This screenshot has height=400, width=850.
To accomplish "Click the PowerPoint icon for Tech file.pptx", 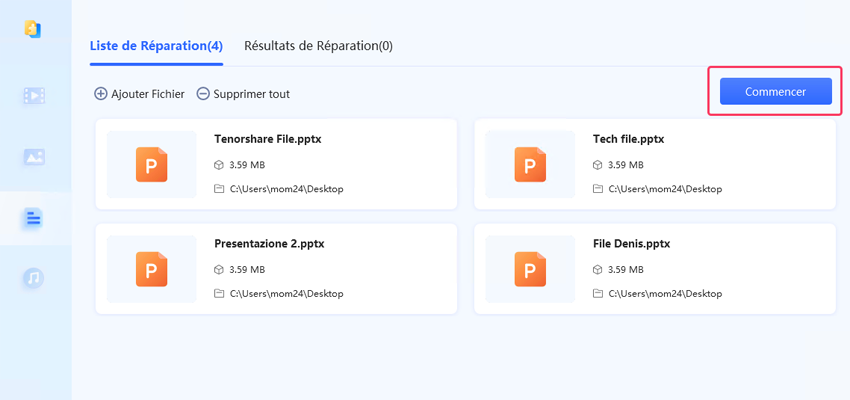I will 530,164.
